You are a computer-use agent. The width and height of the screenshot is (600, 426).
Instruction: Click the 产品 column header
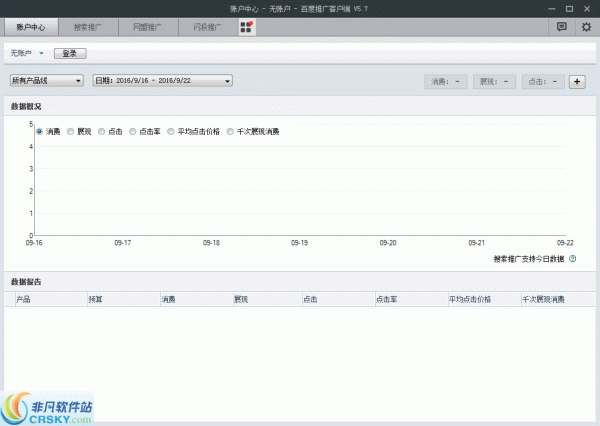point(51,299)
